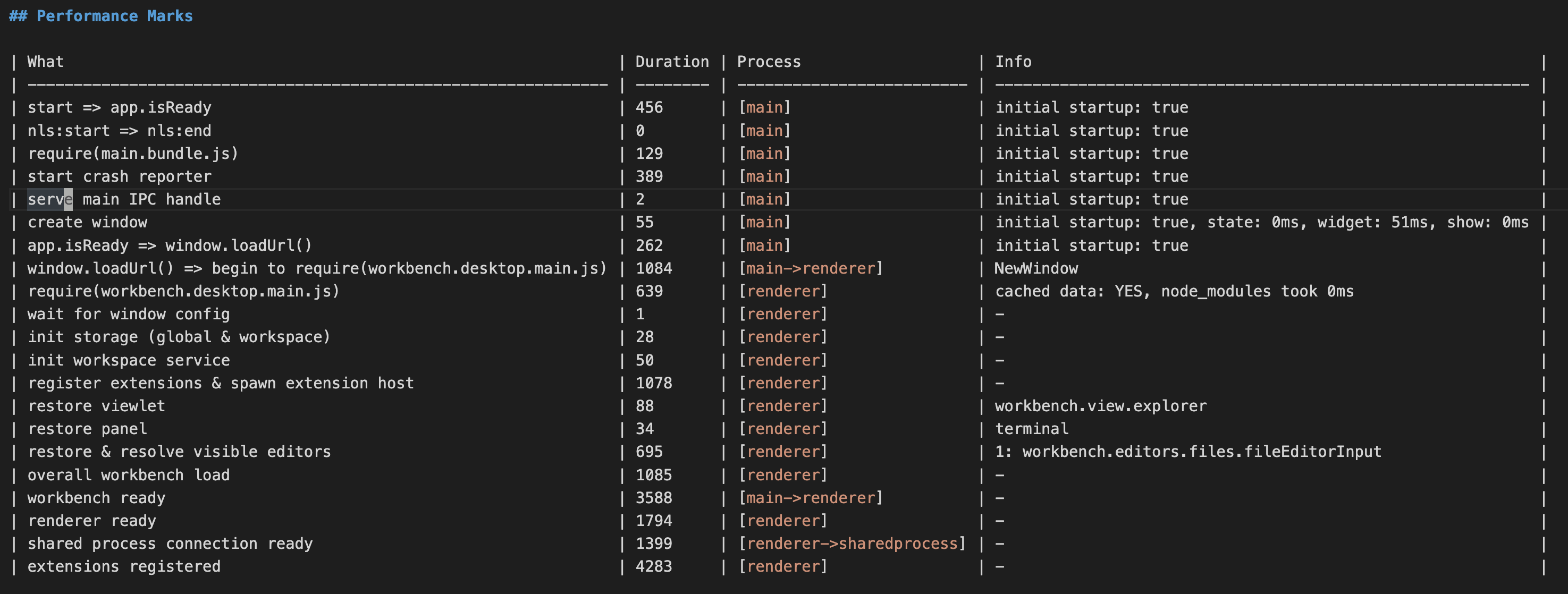Click 'workbench.view.explorer' info text

pyautogui.click(x=1100, y=406)
